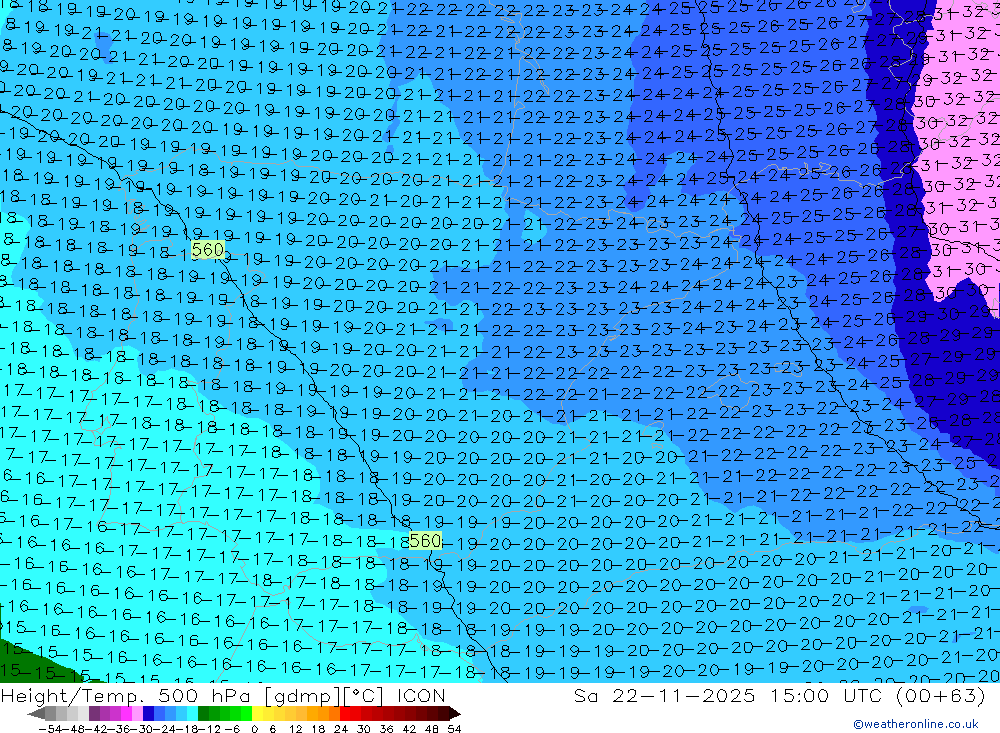Click the '54' legend scale label at right end

click(454, 729)
